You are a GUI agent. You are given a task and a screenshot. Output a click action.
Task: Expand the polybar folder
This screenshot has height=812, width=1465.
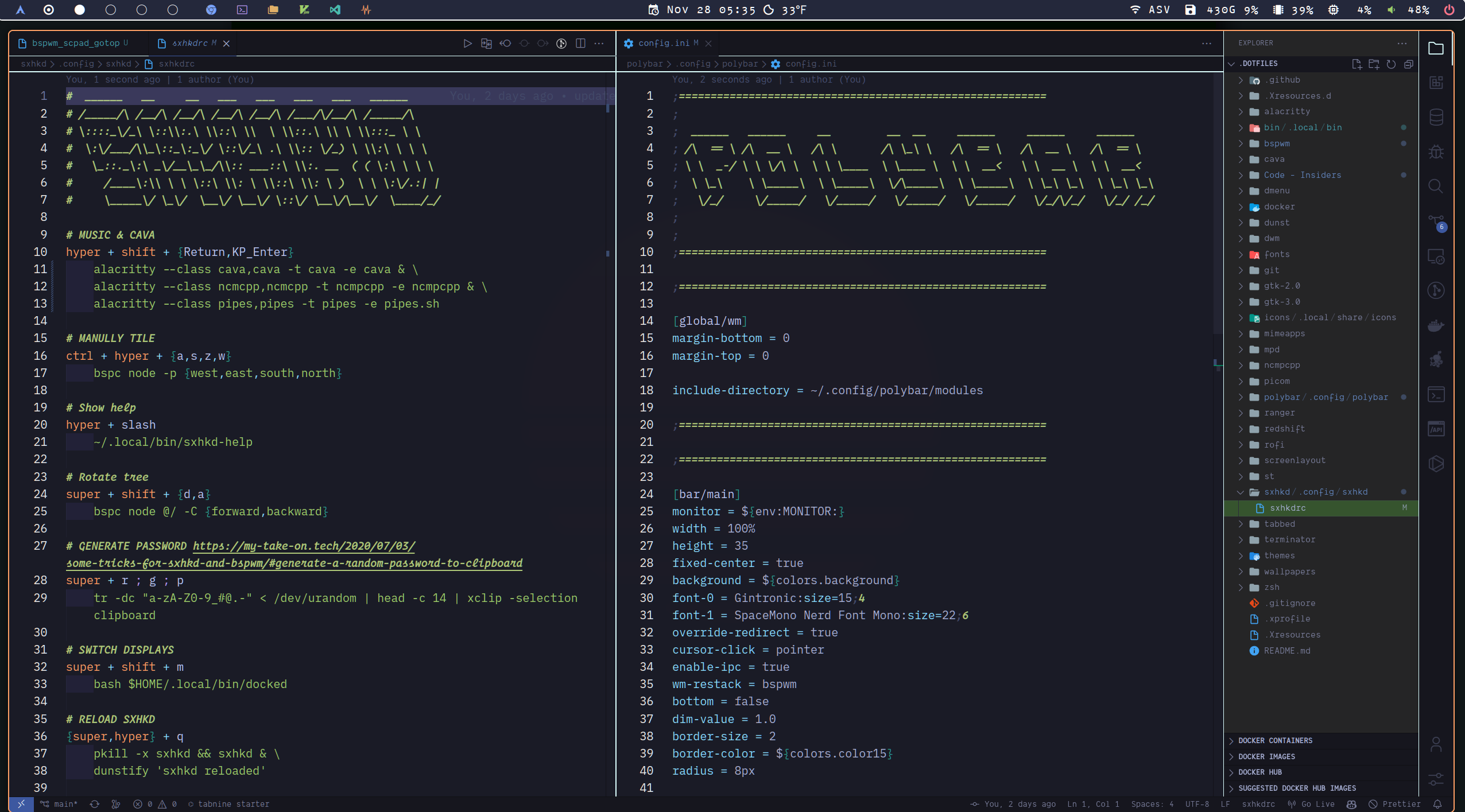(x=1281, y=397)
